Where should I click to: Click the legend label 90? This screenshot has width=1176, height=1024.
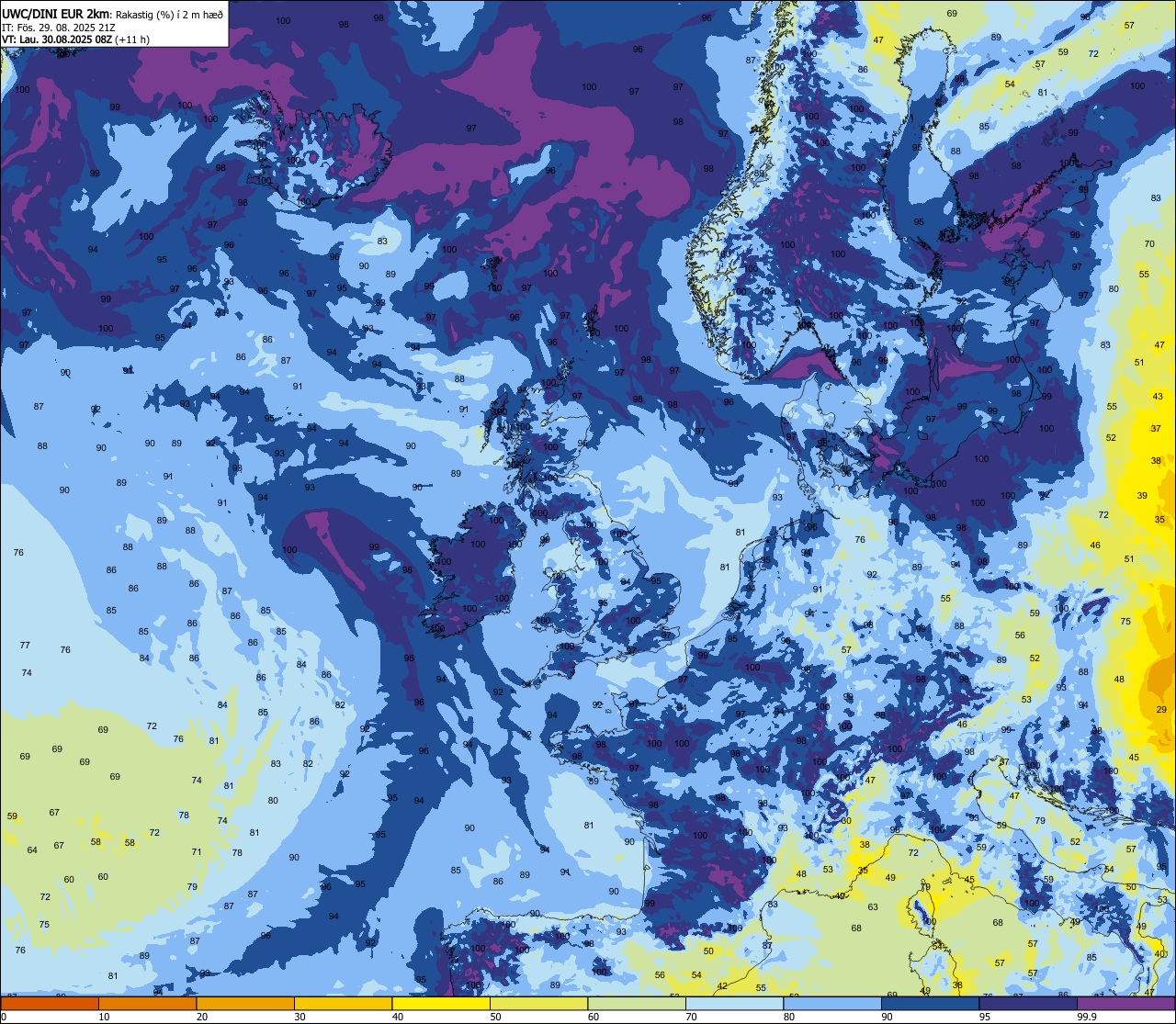click(887, 1017)
